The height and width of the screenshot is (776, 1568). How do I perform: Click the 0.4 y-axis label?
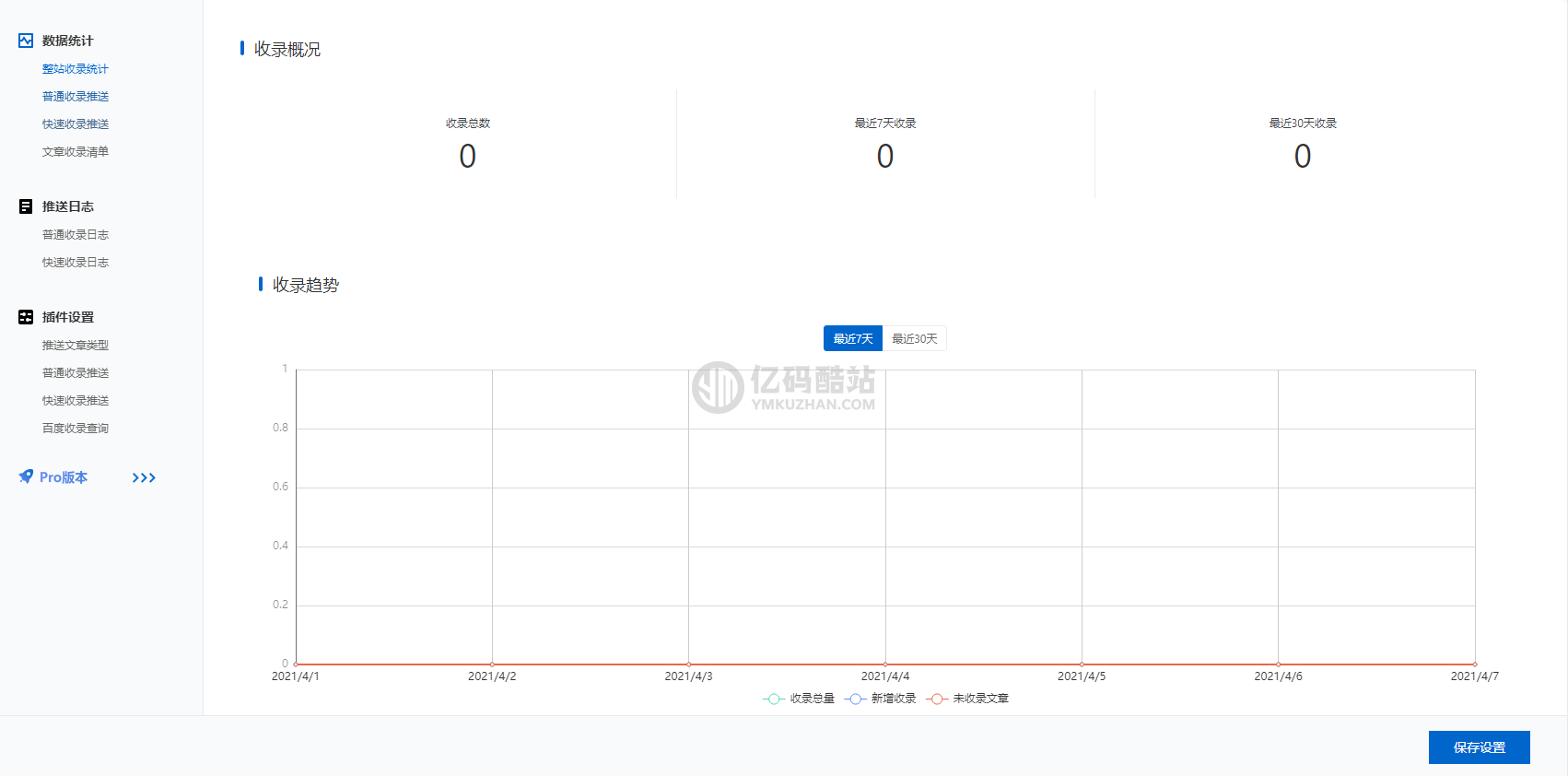280,546
